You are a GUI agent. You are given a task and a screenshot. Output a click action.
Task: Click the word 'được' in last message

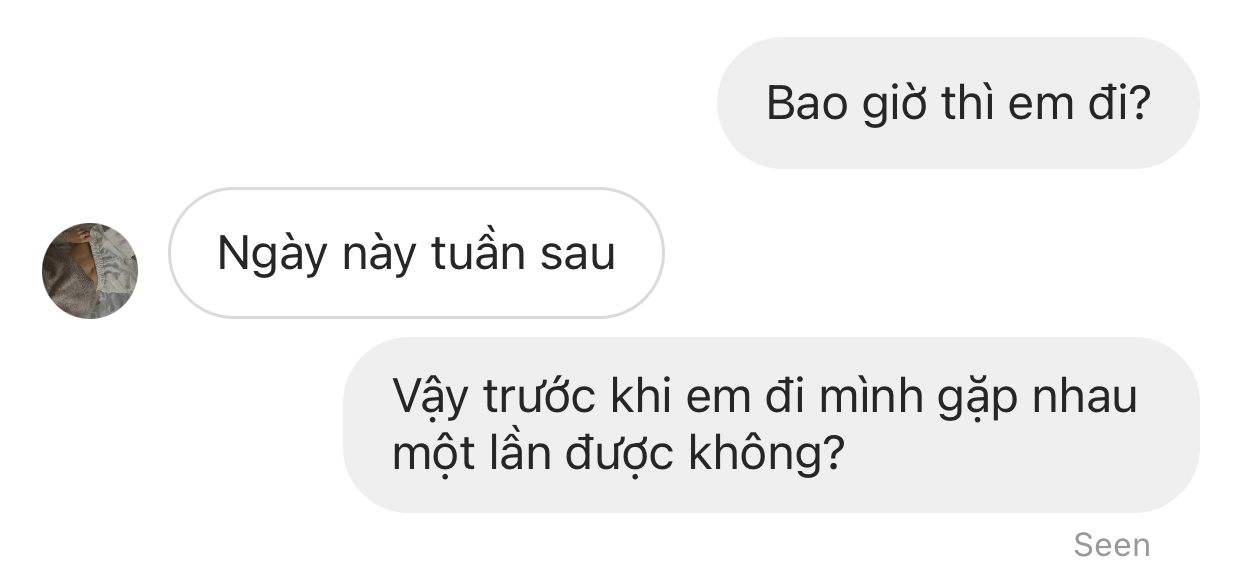[620, 455]
